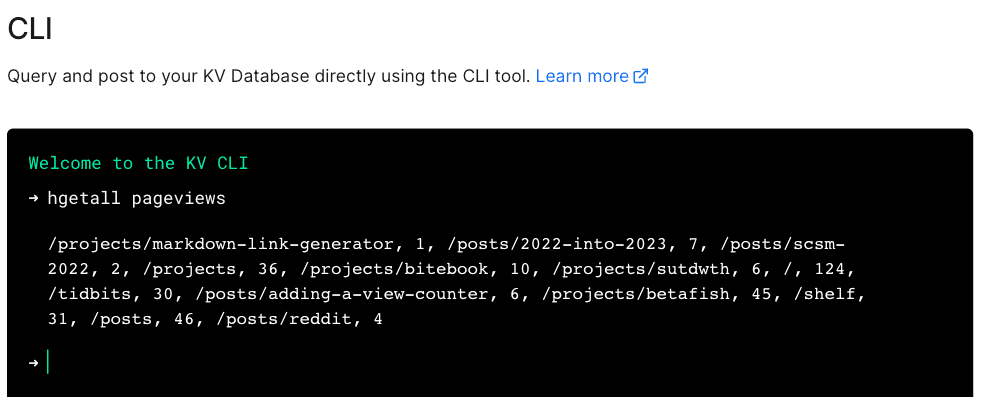Click the arrow prompt before the blinking cursor
This screenshot has width=992, height=397.
click(34, 363)
